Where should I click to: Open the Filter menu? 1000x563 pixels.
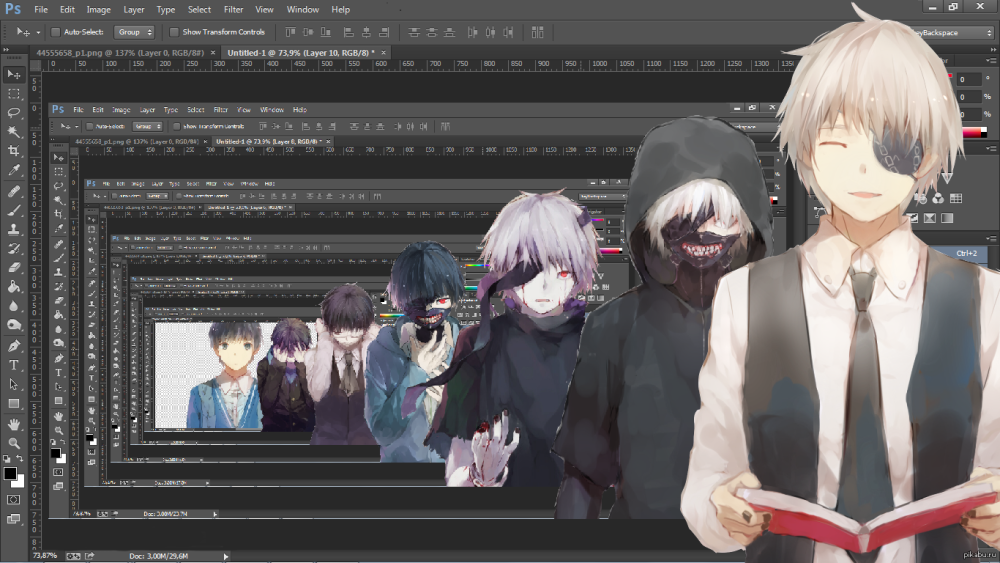point(233,10)
